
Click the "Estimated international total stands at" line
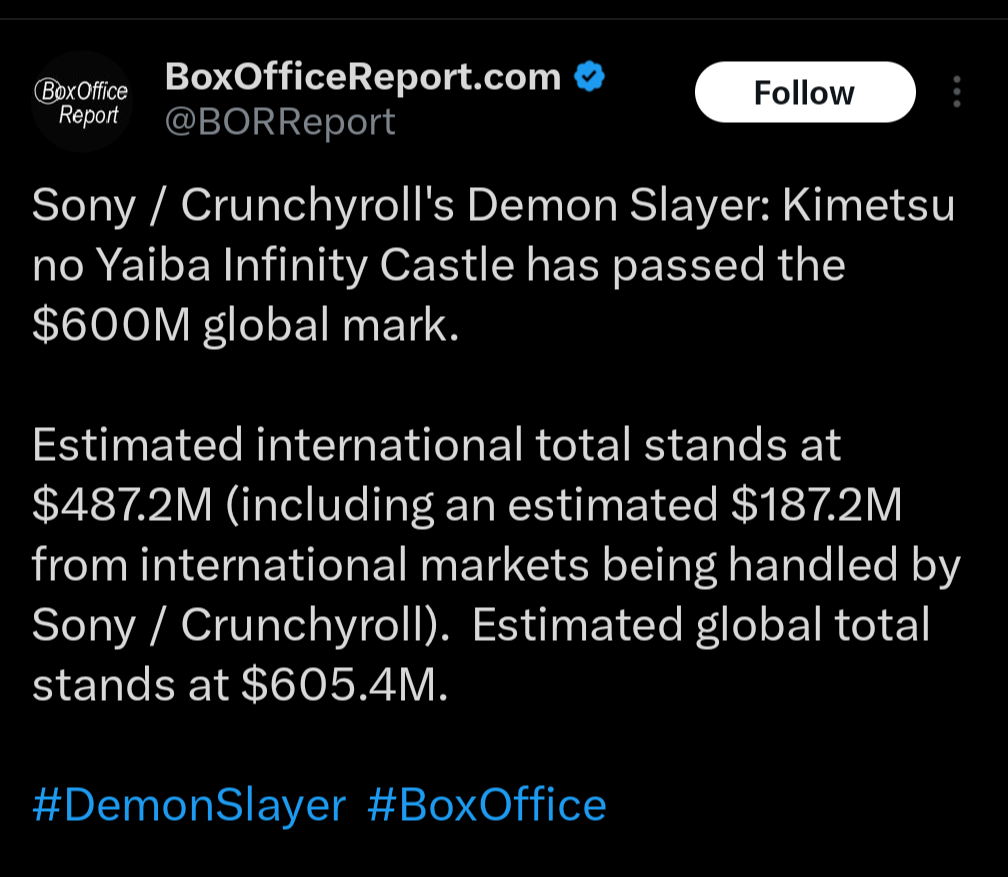(437, 446)
